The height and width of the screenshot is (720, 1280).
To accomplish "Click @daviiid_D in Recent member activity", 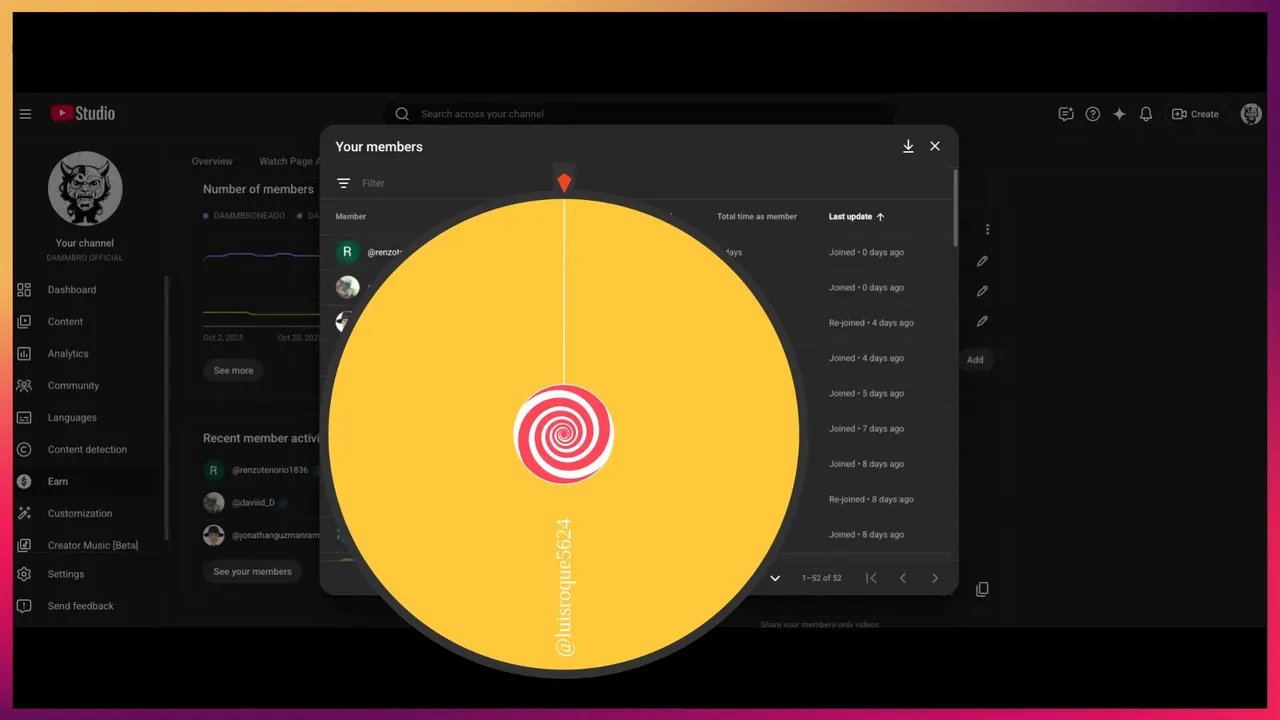I will [253, 503].
